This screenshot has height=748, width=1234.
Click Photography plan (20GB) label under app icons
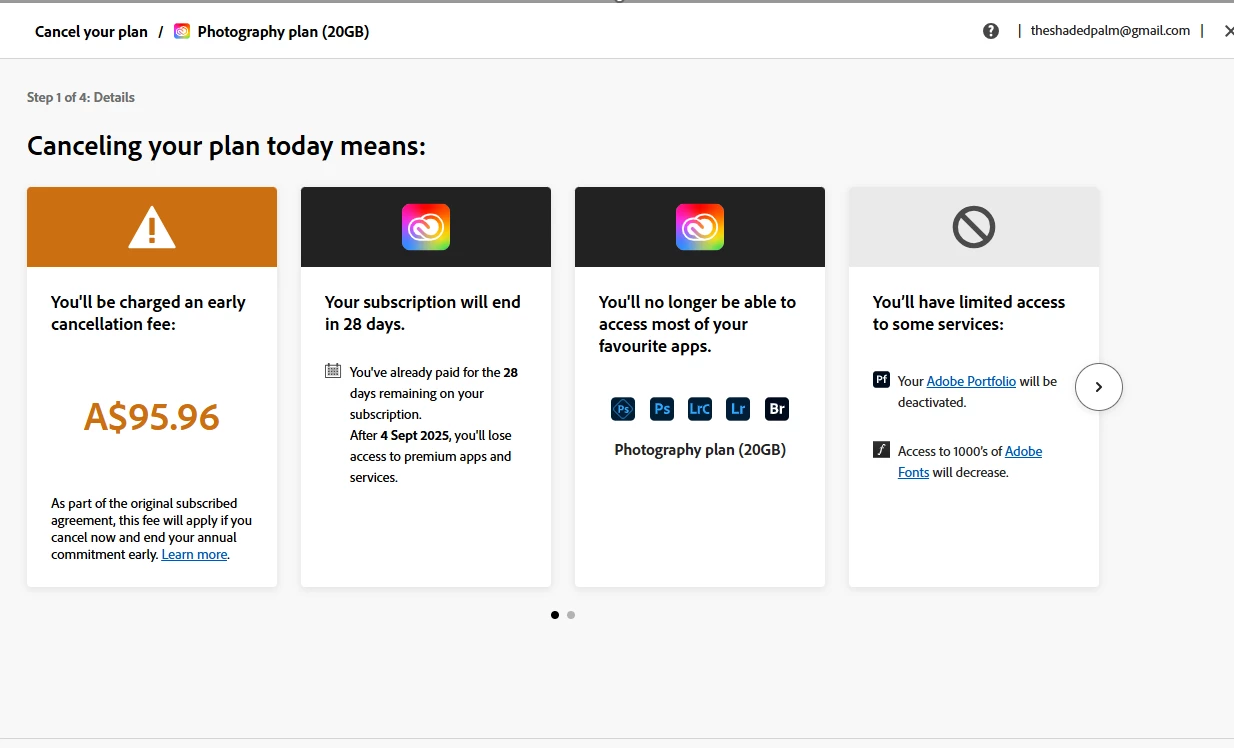pyautogui.click(x=700, y=450)
